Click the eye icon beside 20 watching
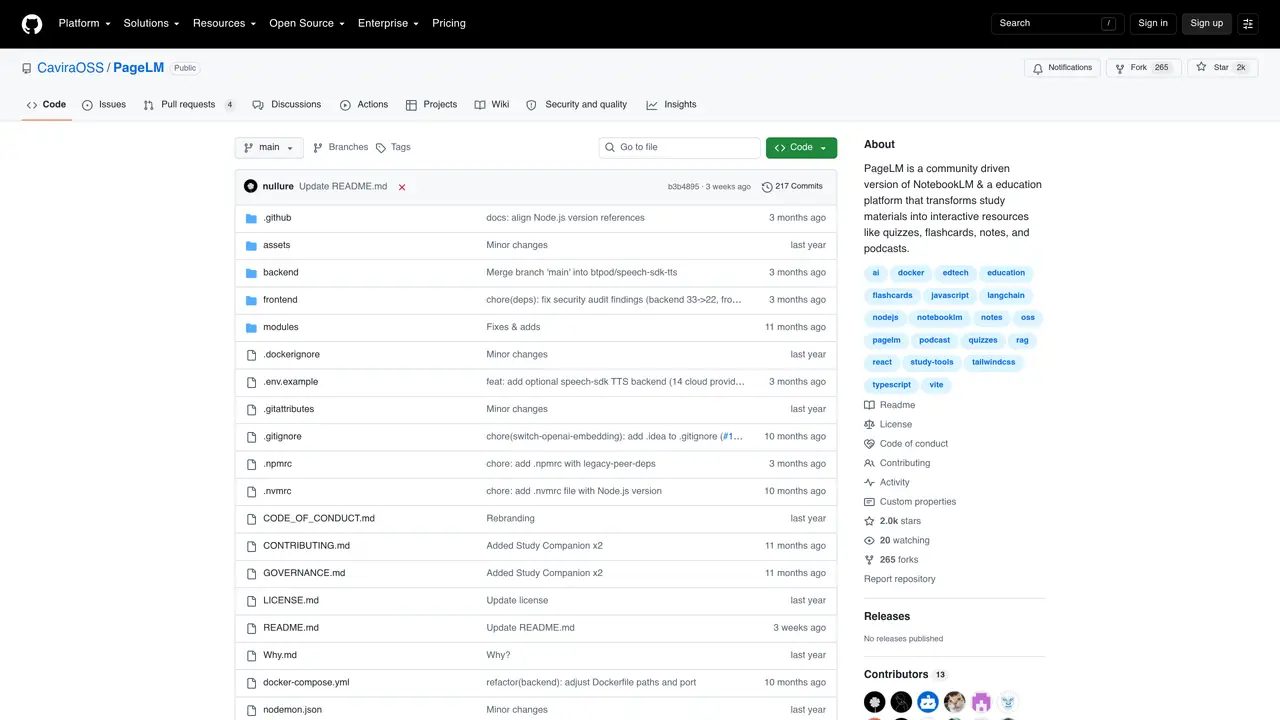 (x=870, y=541)
